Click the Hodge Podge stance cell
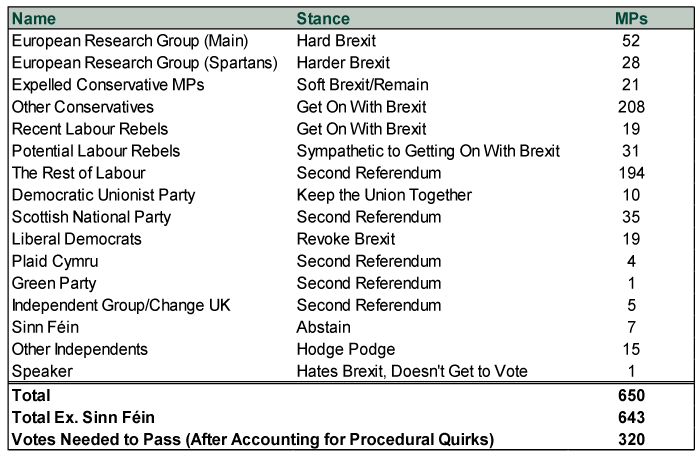The width and height of the screenshot is (700, 456). point(346,349)
